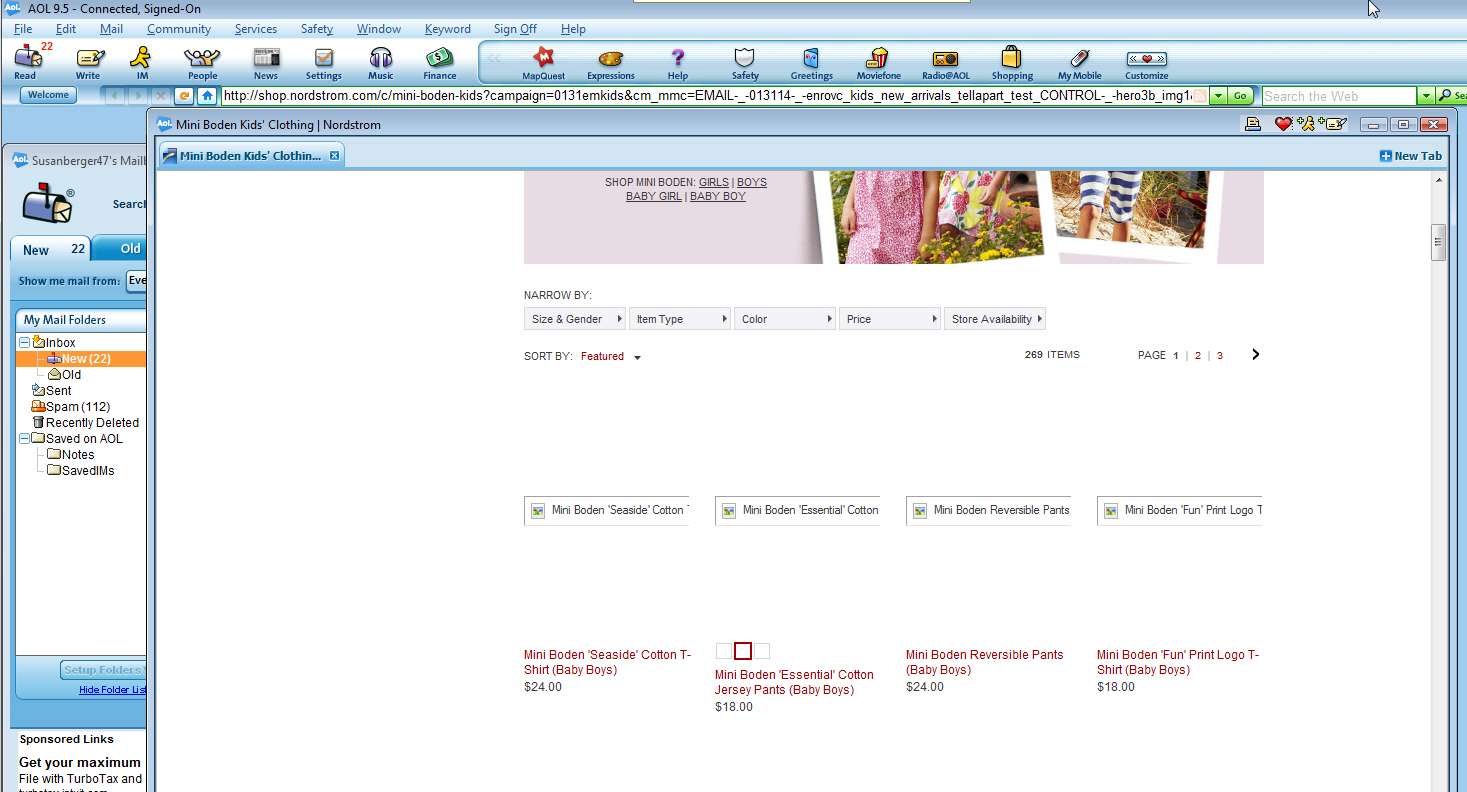Open the Search the Web dropdown arrow
The width and height of the screenshot is (1467, 792).
point(1426,96)
